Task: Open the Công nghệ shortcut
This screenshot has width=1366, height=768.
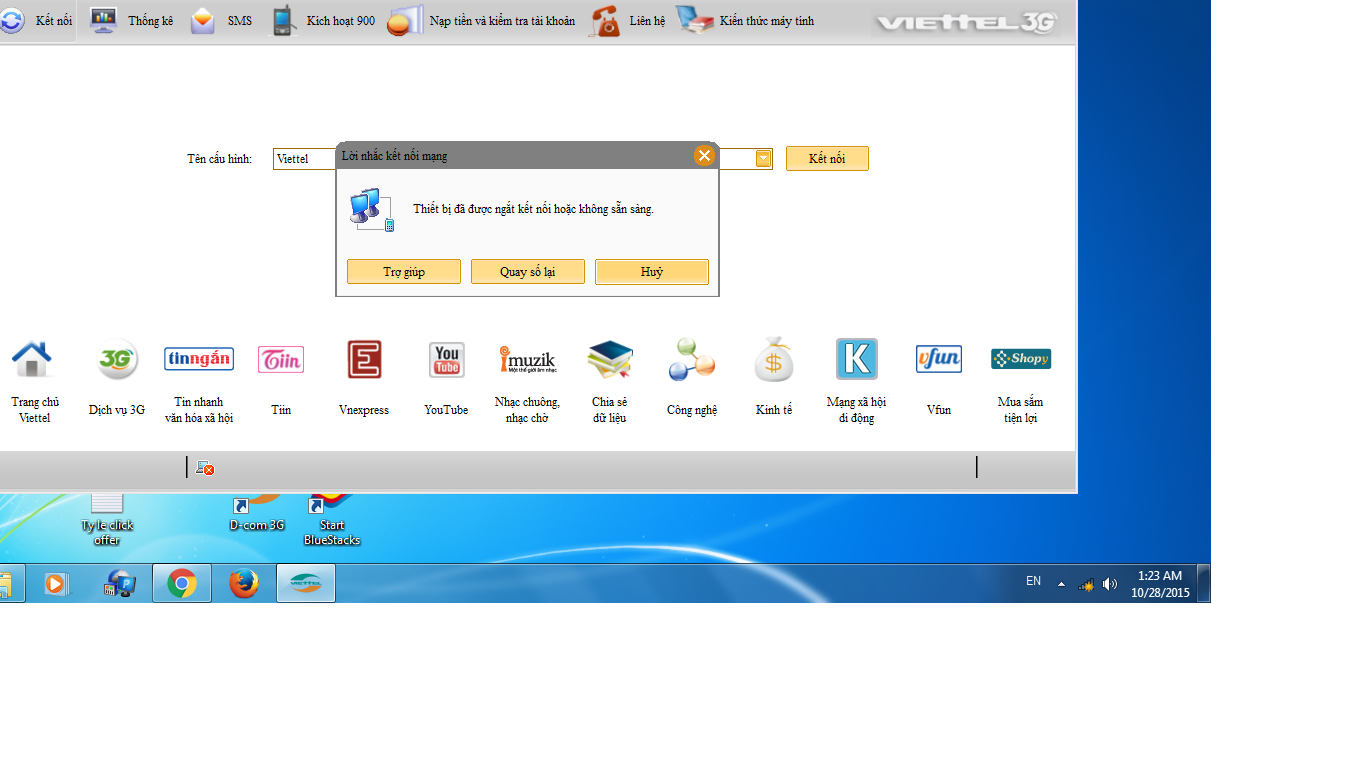Action: tap(692, 378)
